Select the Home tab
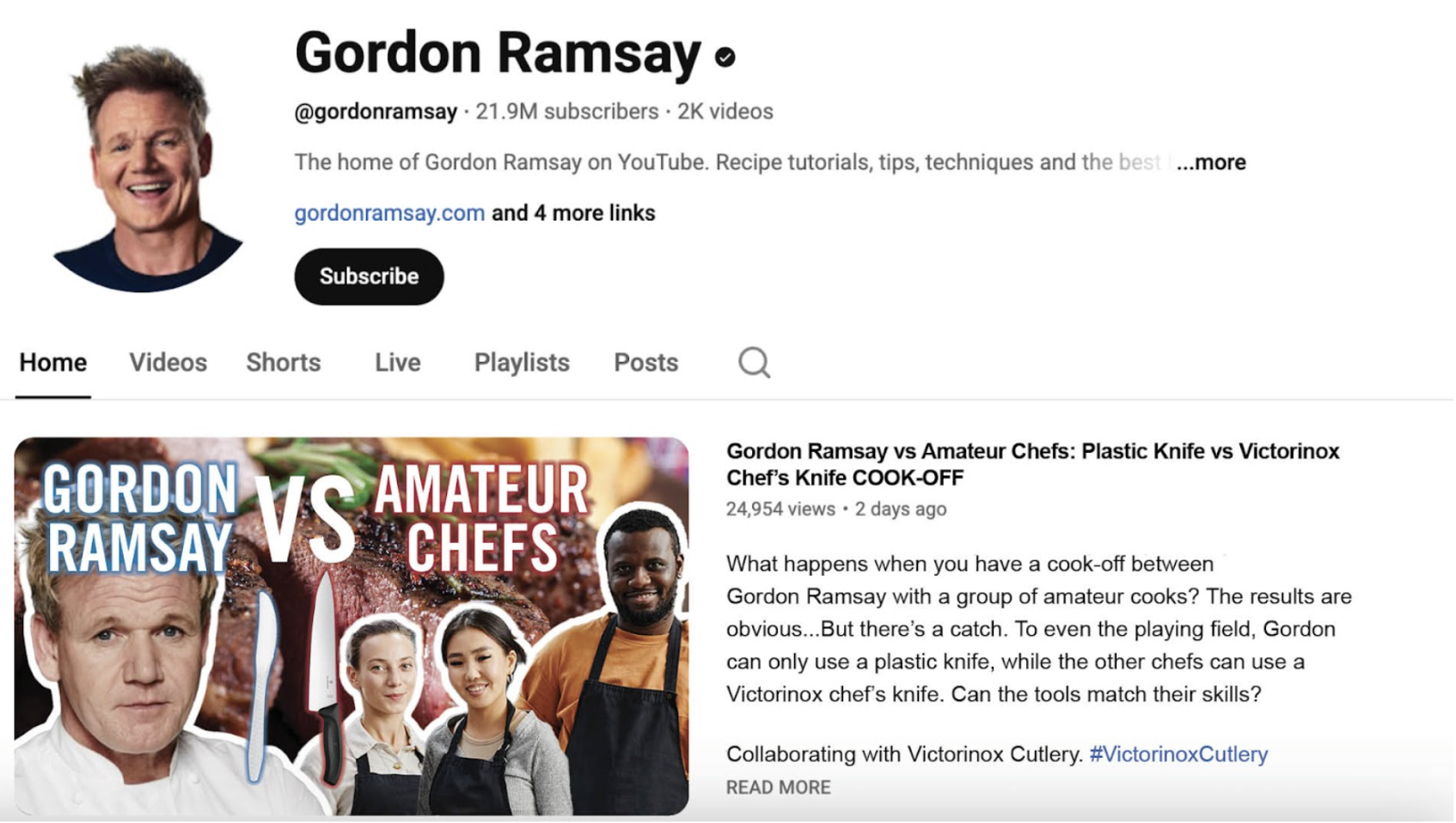The image size is (1456, 823). coord(53,363)
